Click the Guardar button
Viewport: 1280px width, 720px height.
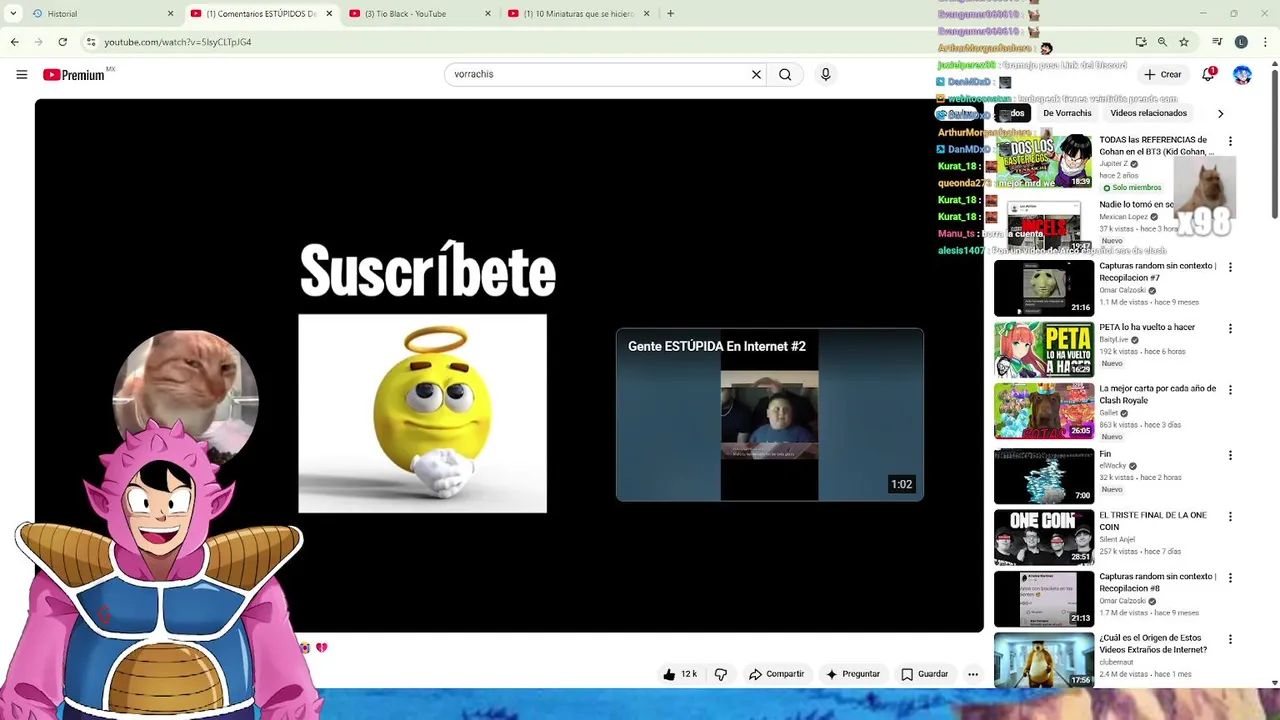coord(924,674)
